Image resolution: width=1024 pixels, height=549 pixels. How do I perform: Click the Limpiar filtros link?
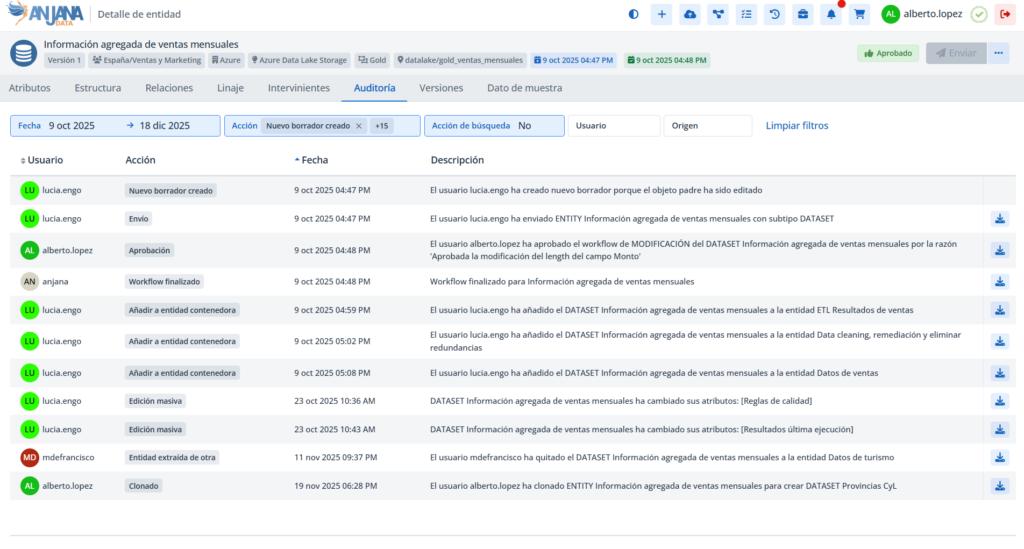point(797,126)
